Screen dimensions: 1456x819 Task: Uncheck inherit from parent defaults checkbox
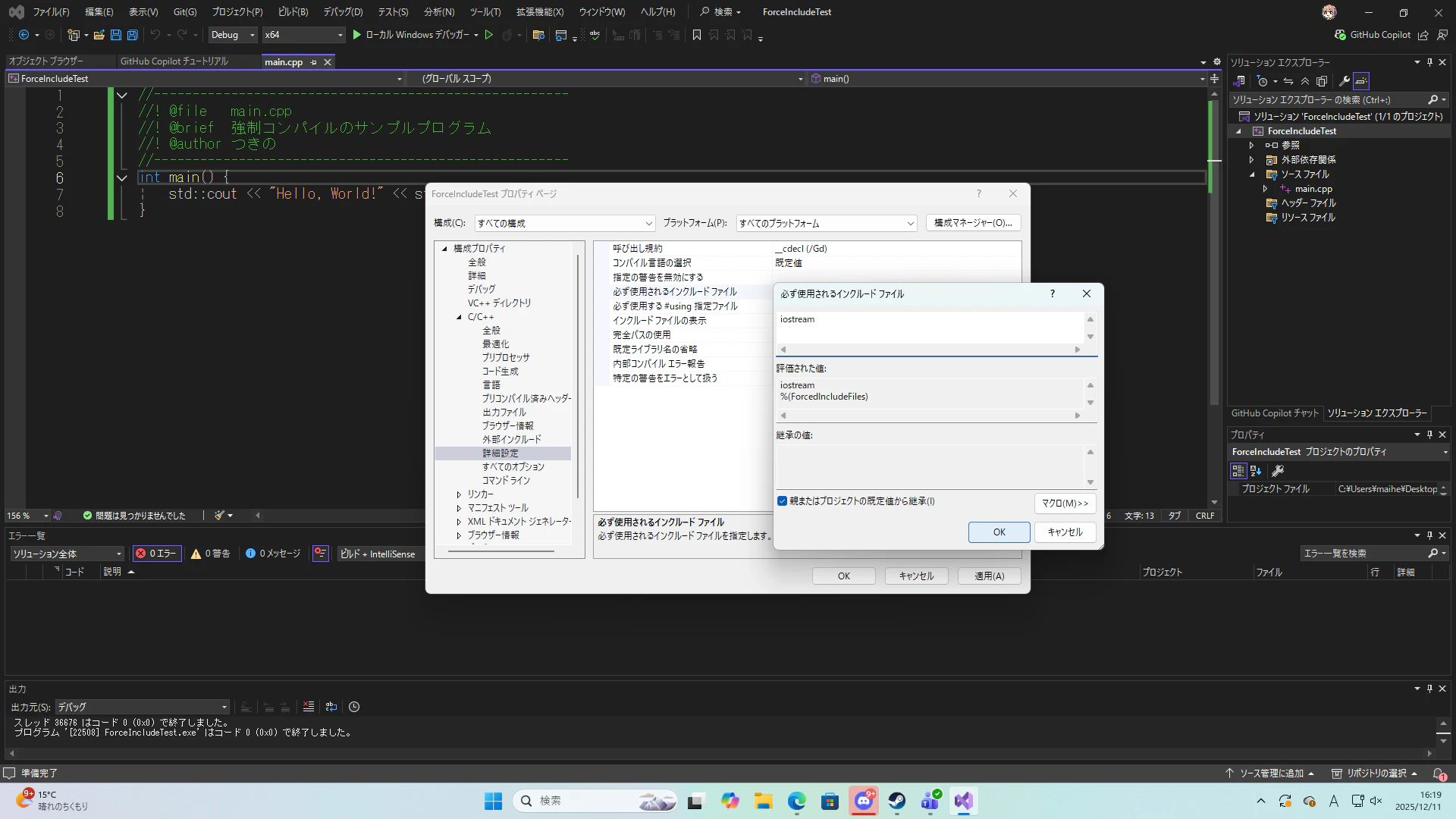tap(782, 501)
